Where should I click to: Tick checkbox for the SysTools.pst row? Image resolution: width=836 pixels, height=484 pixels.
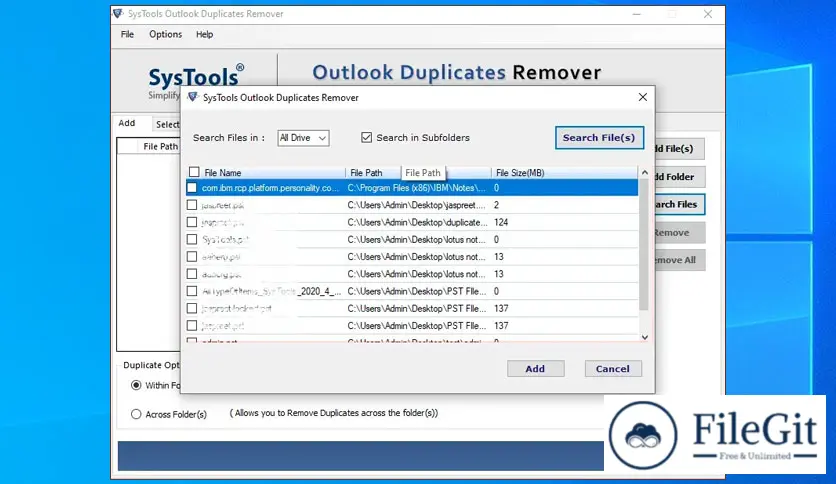192,239
